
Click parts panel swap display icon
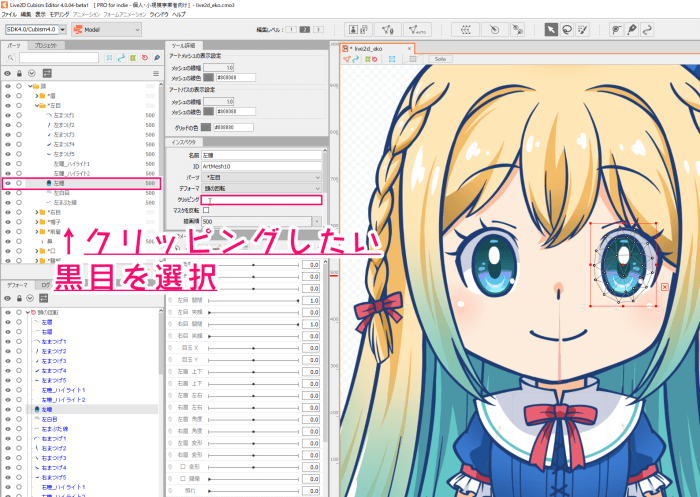pyautogui.click(x=47, y=73)
